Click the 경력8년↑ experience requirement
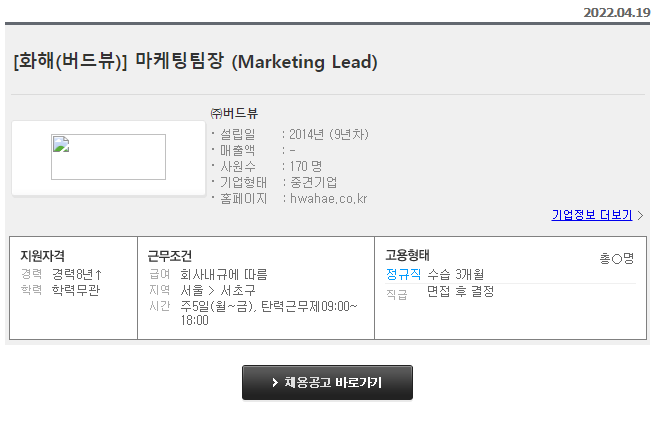The height and width of the screenshot is (443, 659). pos(77,274)
